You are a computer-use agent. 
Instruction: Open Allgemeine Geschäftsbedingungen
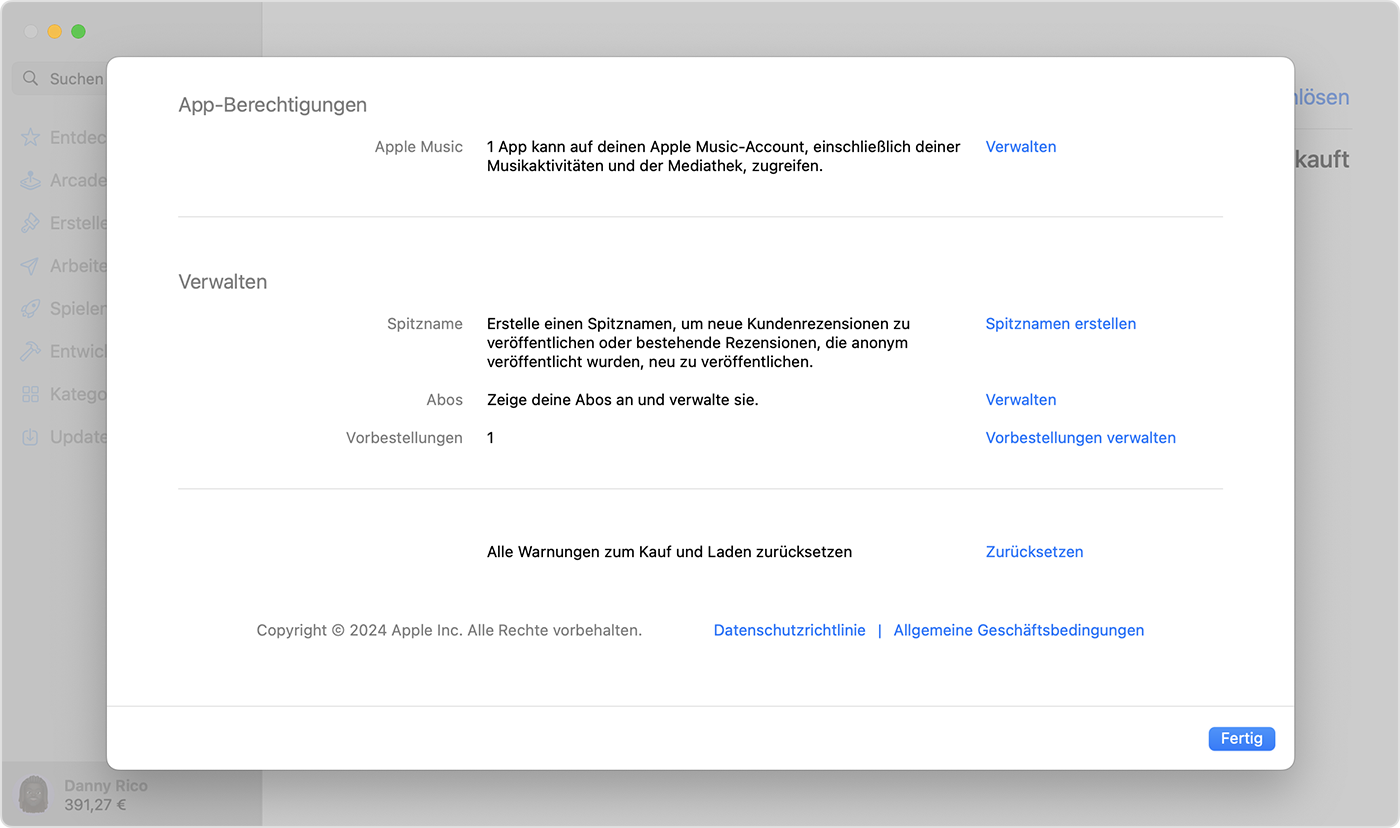pos(1018,630)
